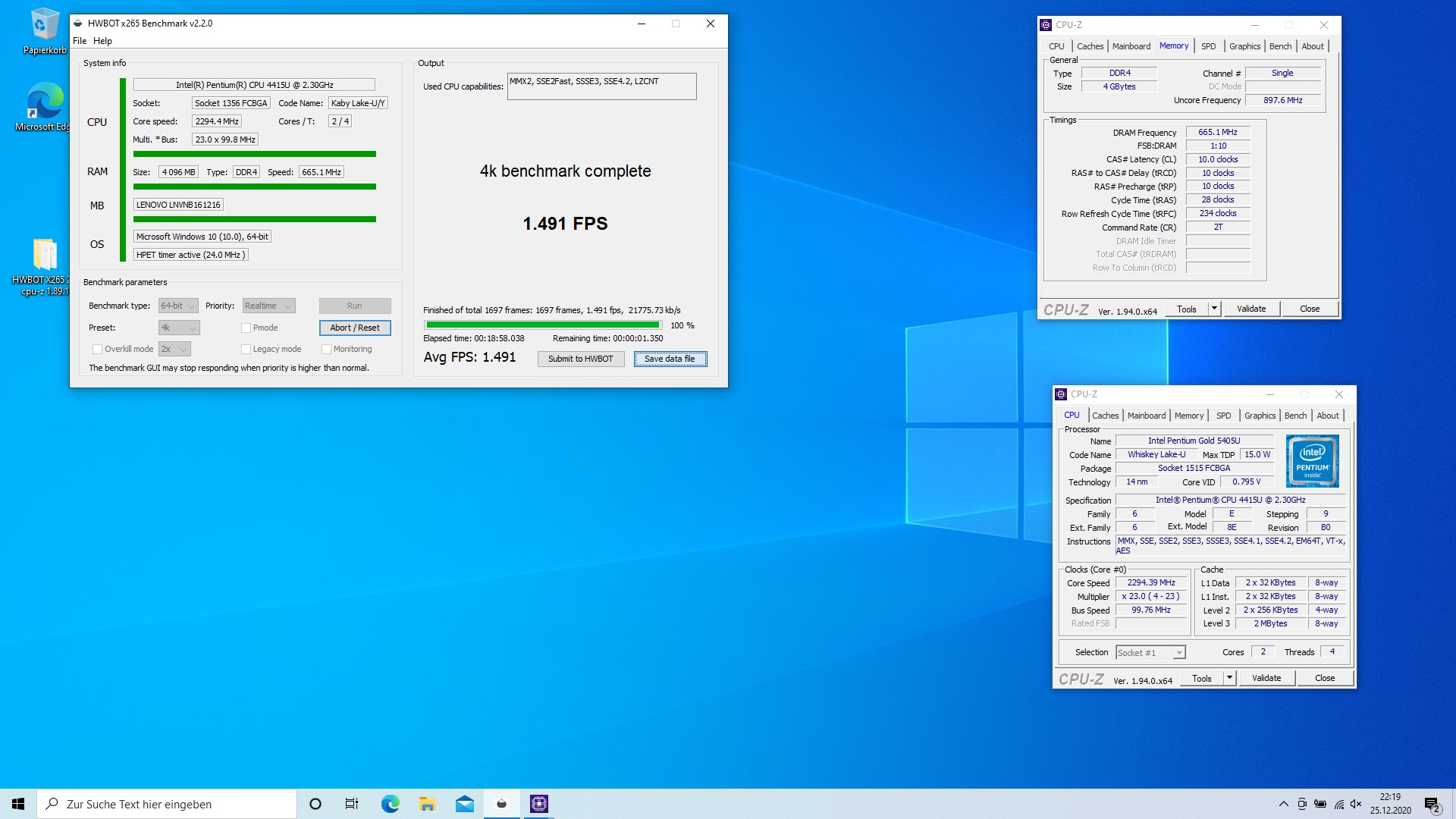The width and height of the screenshot is (1456, 819).
Task: Click Validate in lower CPU-Z window
Action: 1266,678
